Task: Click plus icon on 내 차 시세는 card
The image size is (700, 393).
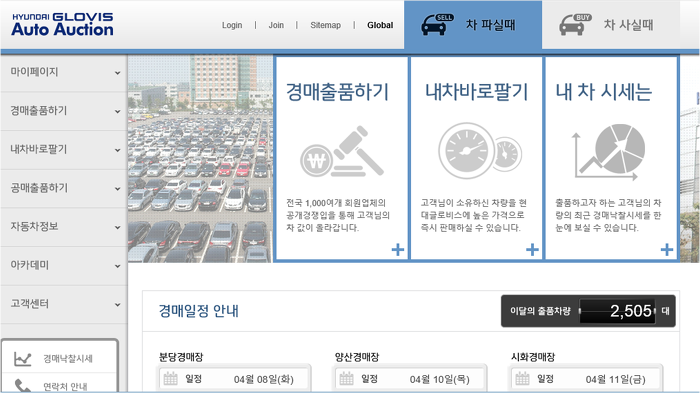Action: [667, 250]
